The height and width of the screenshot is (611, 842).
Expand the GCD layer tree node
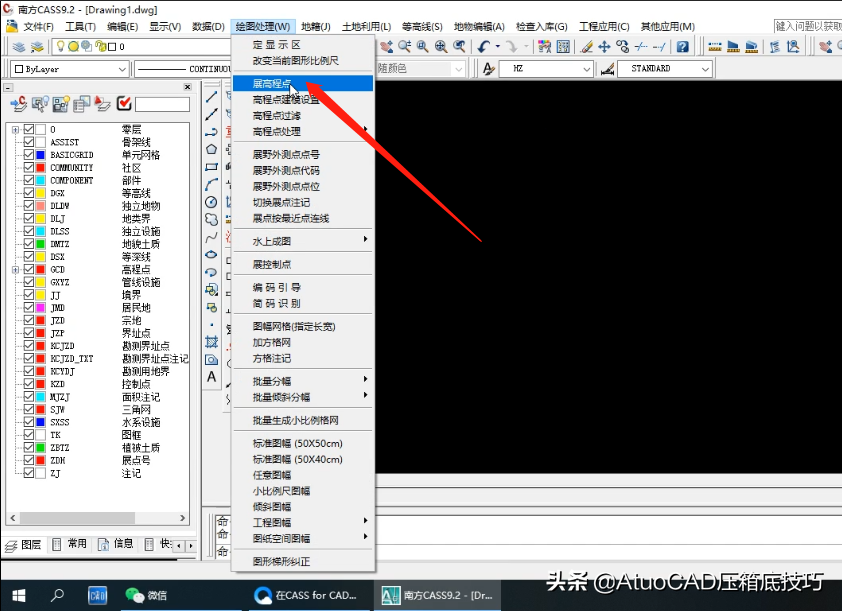click(x=15, y=270)
